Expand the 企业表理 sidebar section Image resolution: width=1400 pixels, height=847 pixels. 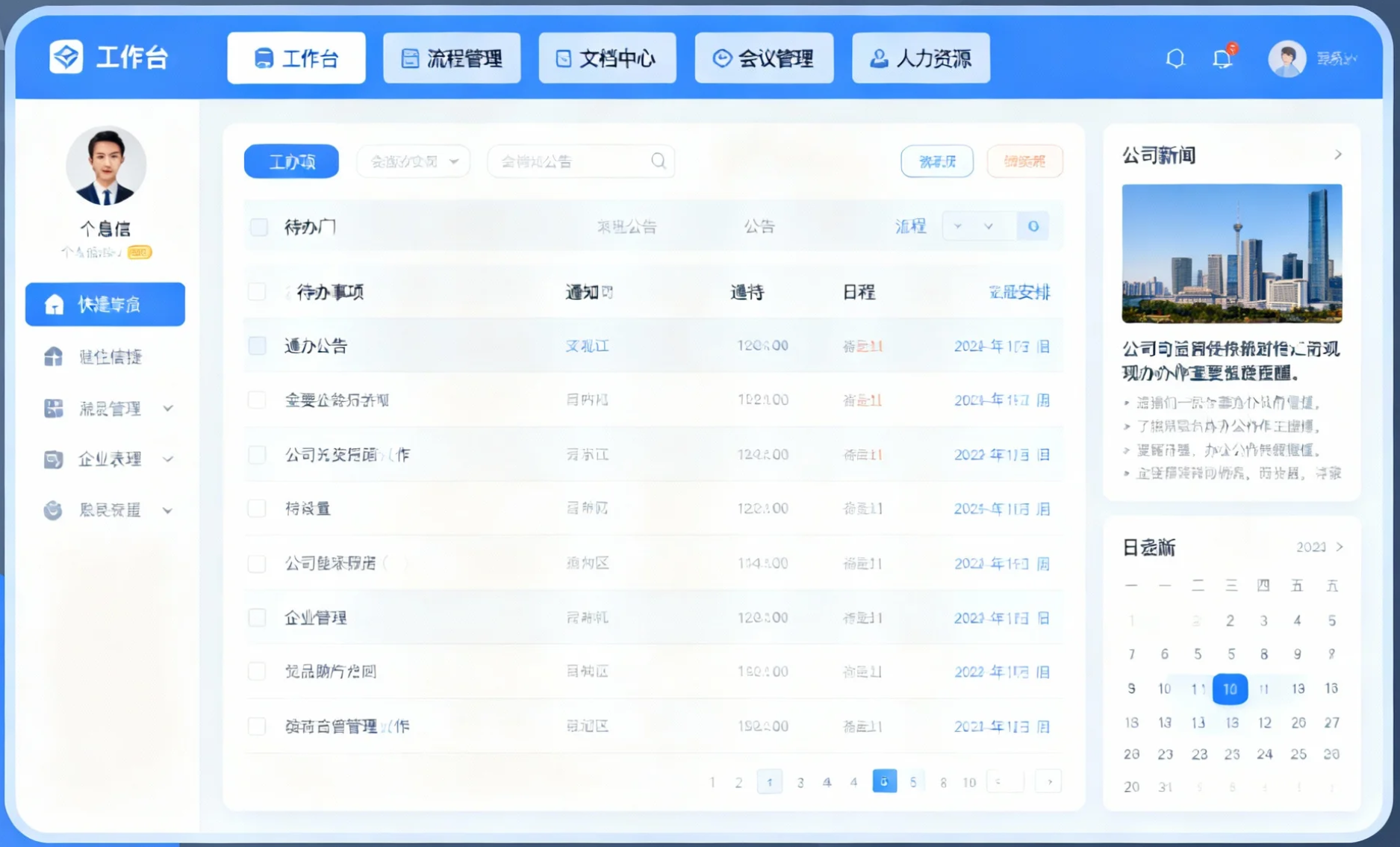tap(167, 459)
